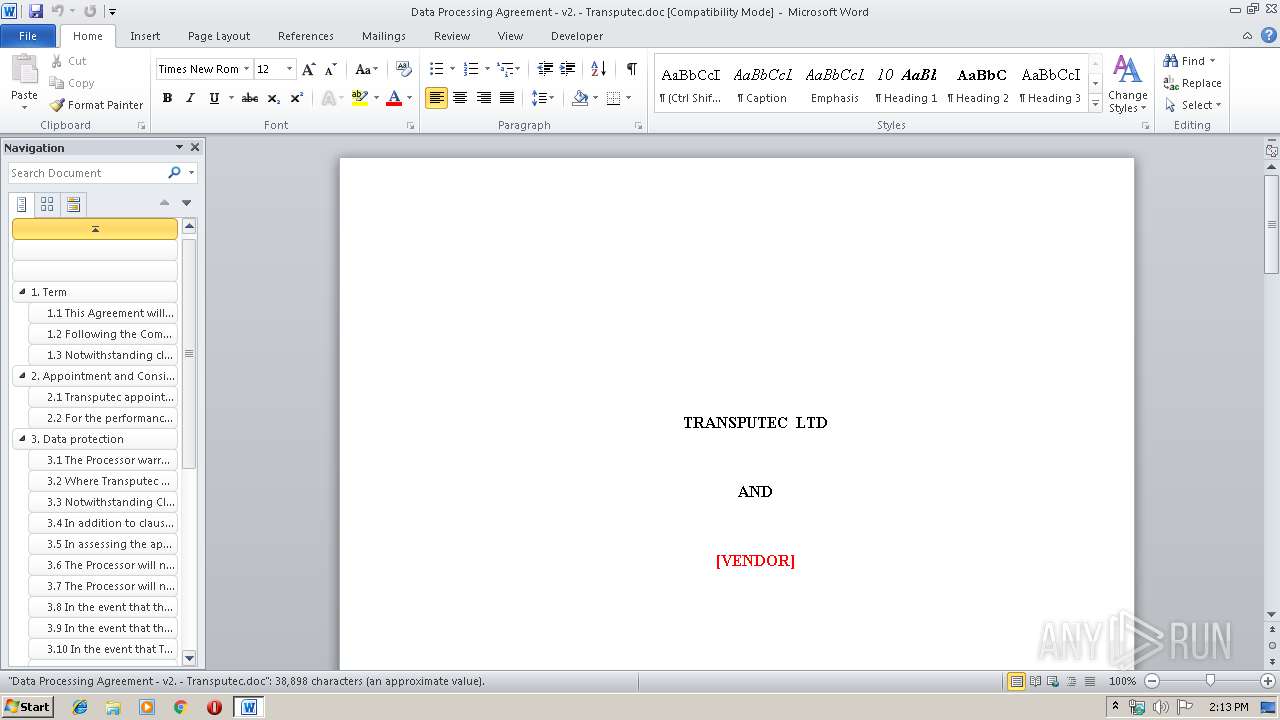Apply the Heading 1 style
This screenshot has width=1280, height=720.
pos(906,85)
